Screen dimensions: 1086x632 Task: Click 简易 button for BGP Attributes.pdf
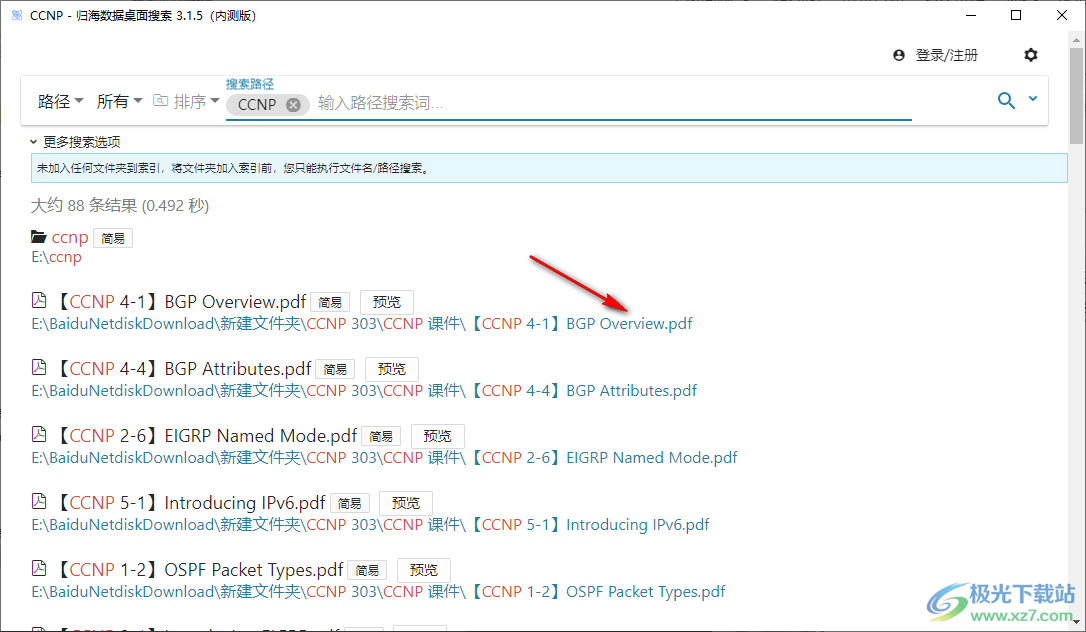pyautogui.click(x=335, y=370)
